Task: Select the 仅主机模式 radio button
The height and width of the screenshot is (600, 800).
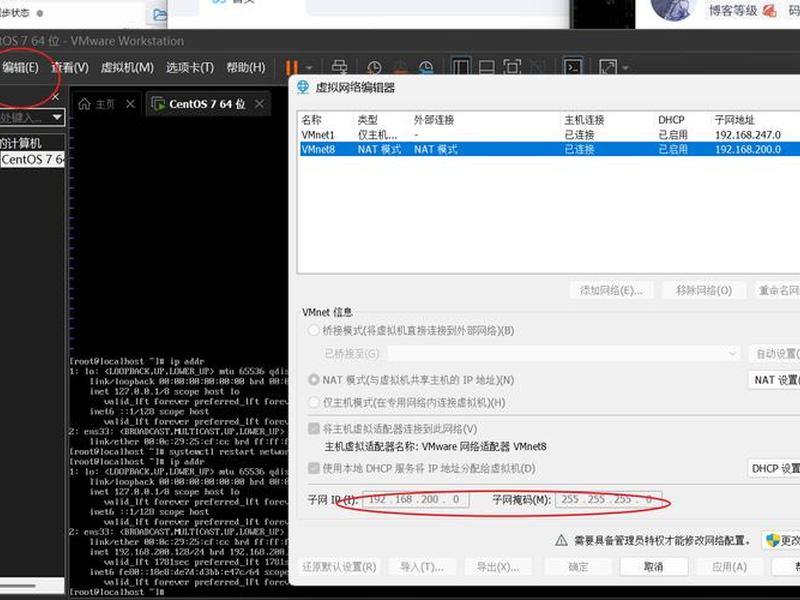Action: (314, 403)
